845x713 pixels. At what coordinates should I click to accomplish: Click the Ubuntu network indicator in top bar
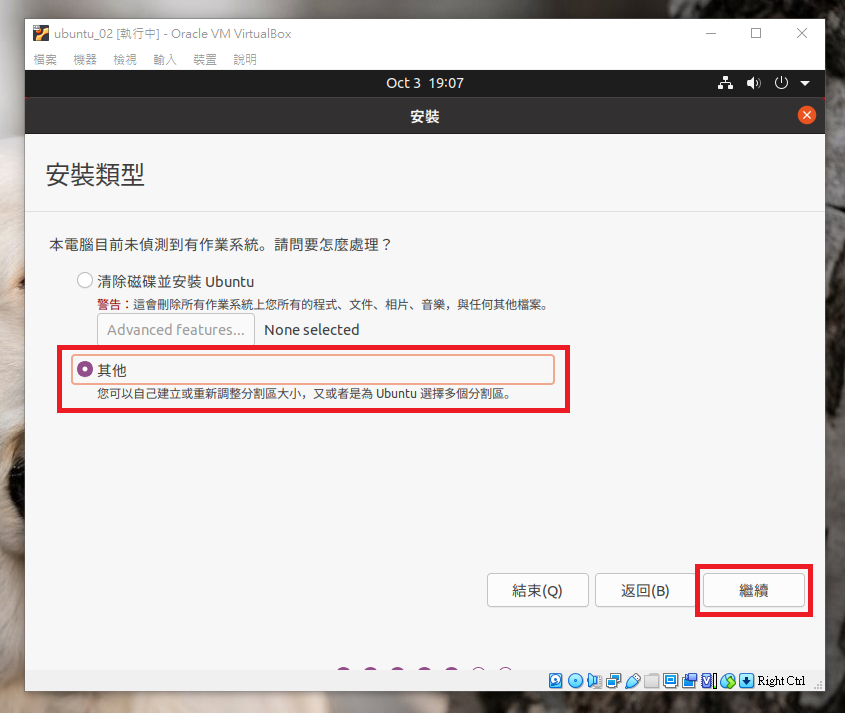(x=725, y=83)
